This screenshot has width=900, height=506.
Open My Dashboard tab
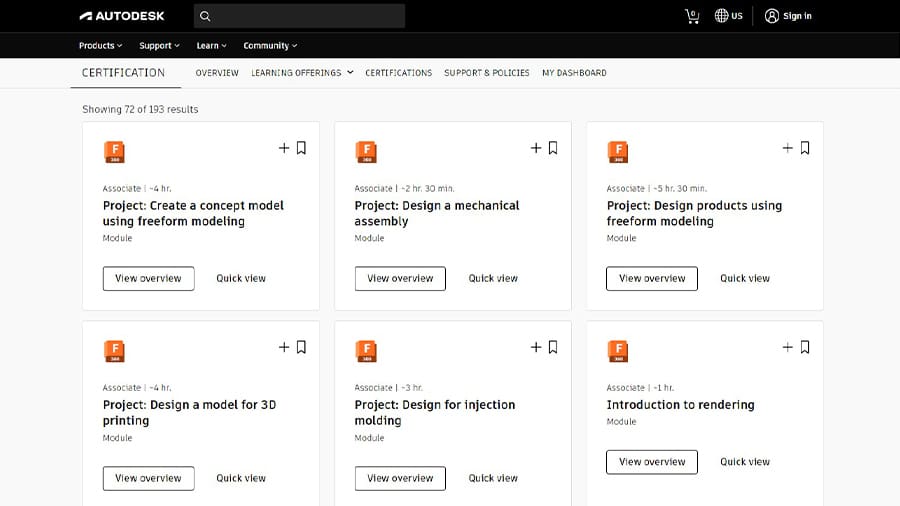tap(574, 73)
